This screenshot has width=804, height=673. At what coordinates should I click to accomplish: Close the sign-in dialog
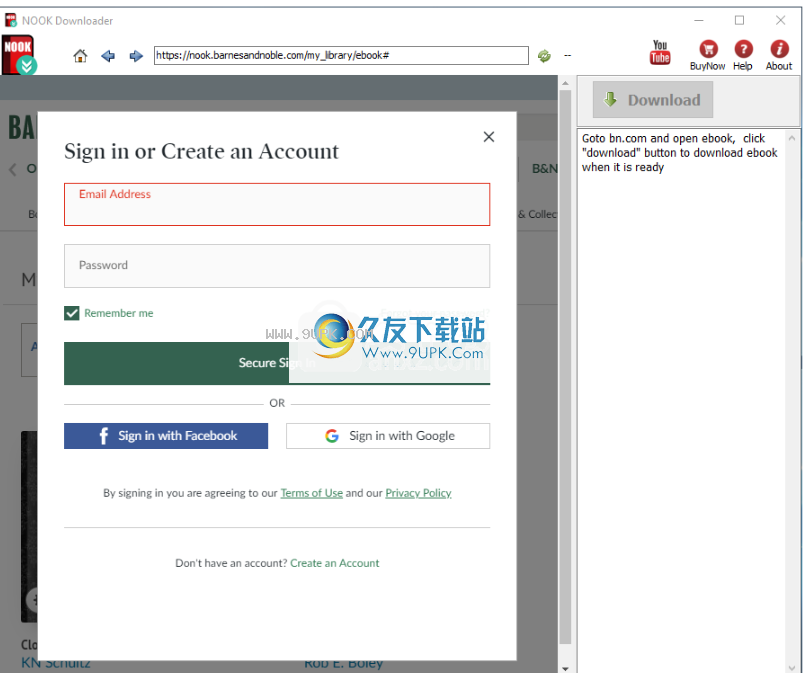click(489, 137)
